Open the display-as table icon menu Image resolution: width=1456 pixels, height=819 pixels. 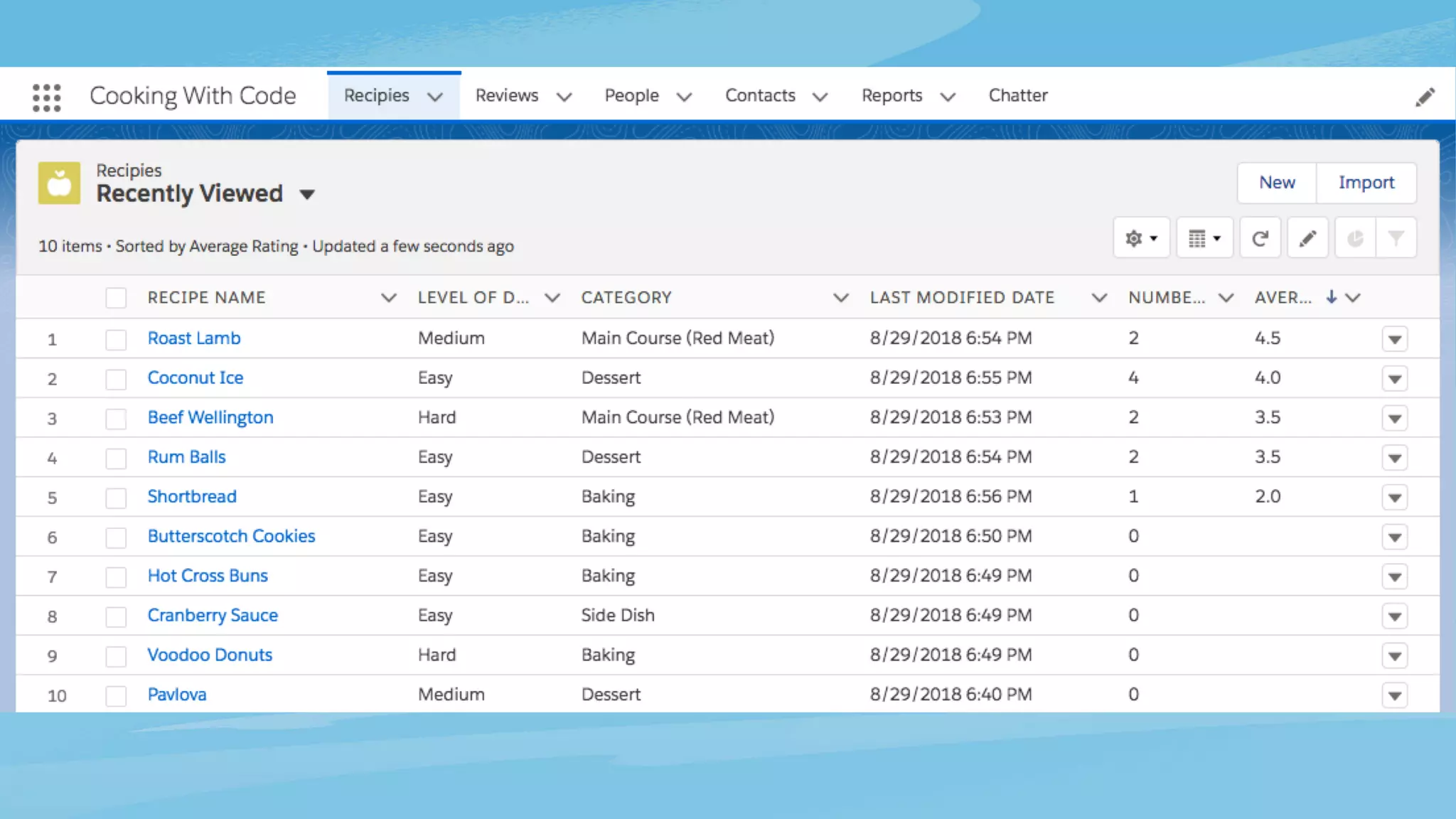pyautogui.click(x=1204, y=238)
